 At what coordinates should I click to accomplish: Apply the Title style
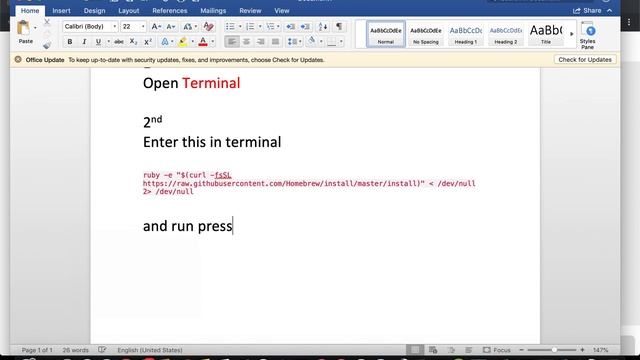click(546, 34)
